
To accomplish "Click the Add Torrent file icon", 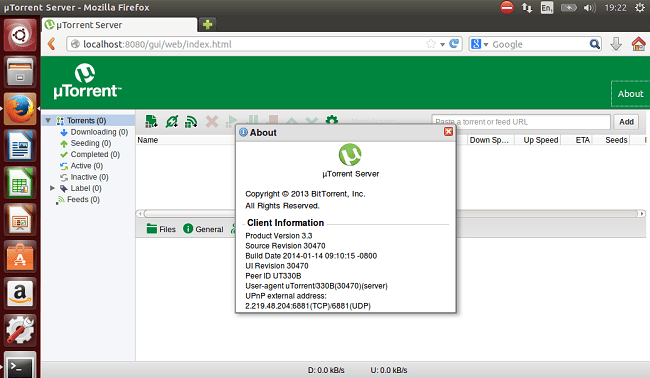I will pyautogui.click(x=151, y=121).
